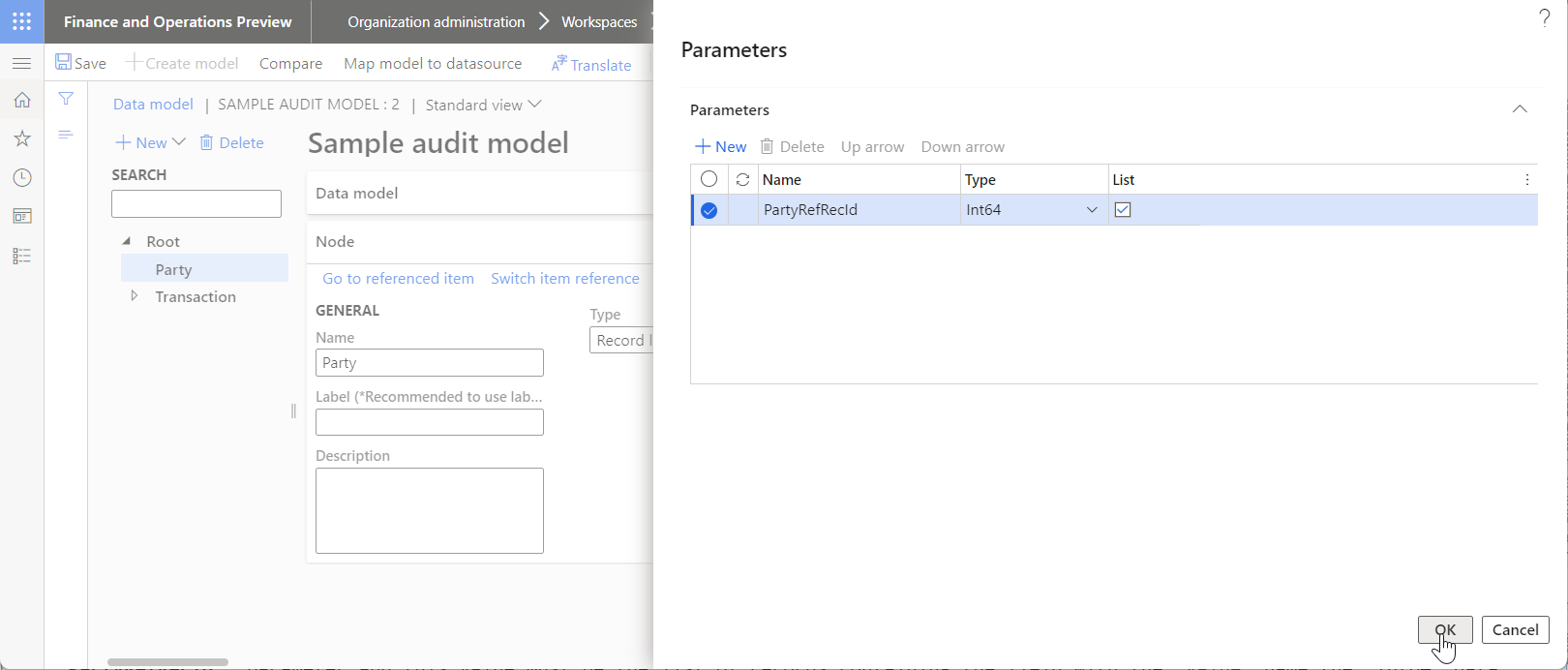Click the related info lines icon below the filter icon

click(x=66, y=135)
